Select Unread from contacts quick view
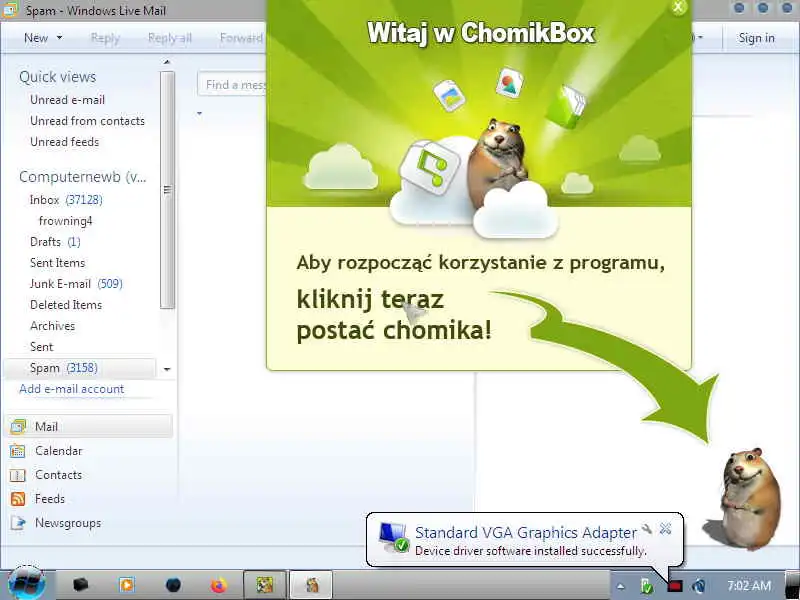This screenshot has width=800, height=600. click(87, 121)
